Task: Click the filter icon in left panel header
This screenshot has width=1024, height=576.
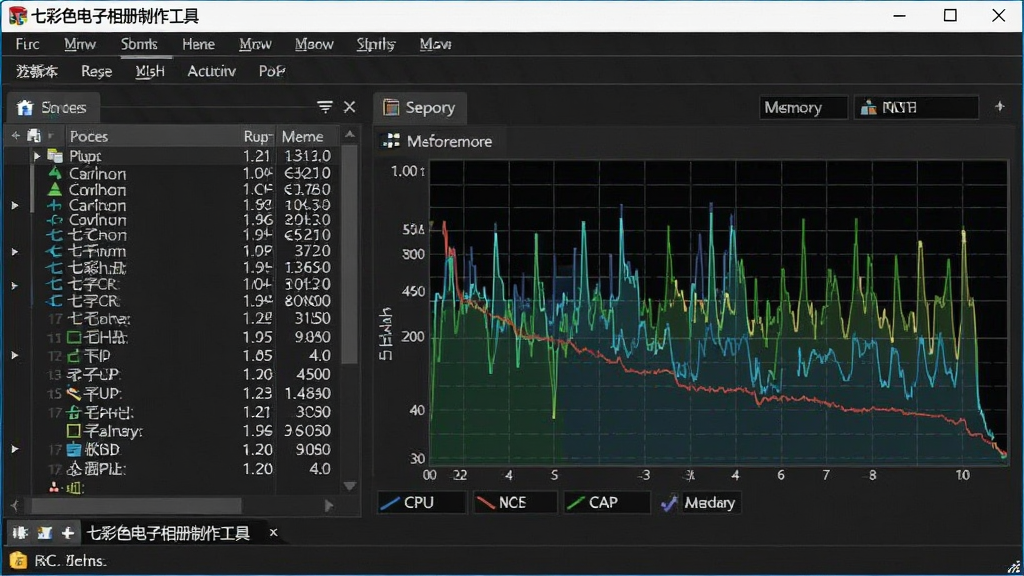Action: pos(325,106)
